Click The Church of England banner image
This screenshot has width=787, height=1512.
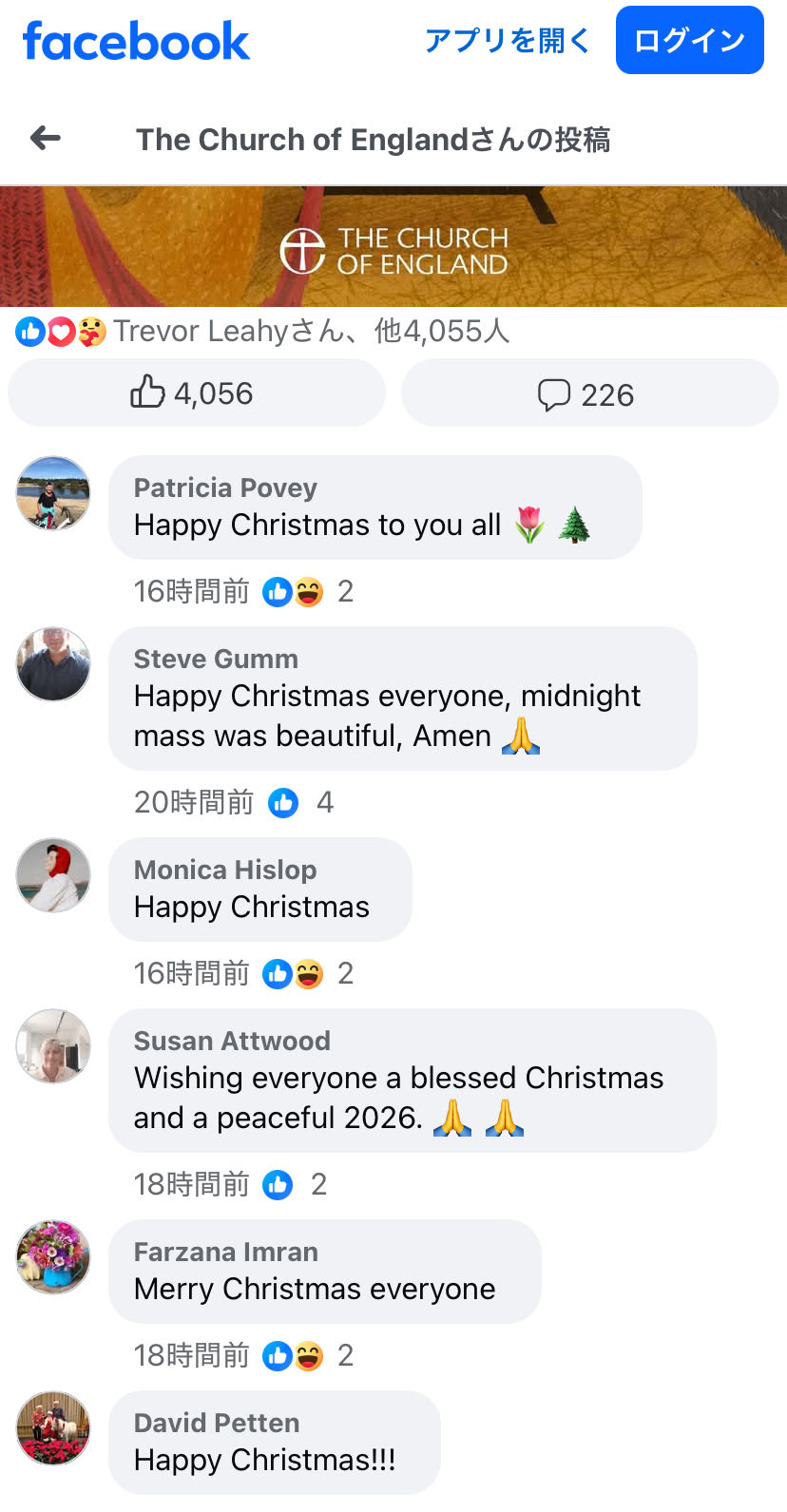(393, 247)
